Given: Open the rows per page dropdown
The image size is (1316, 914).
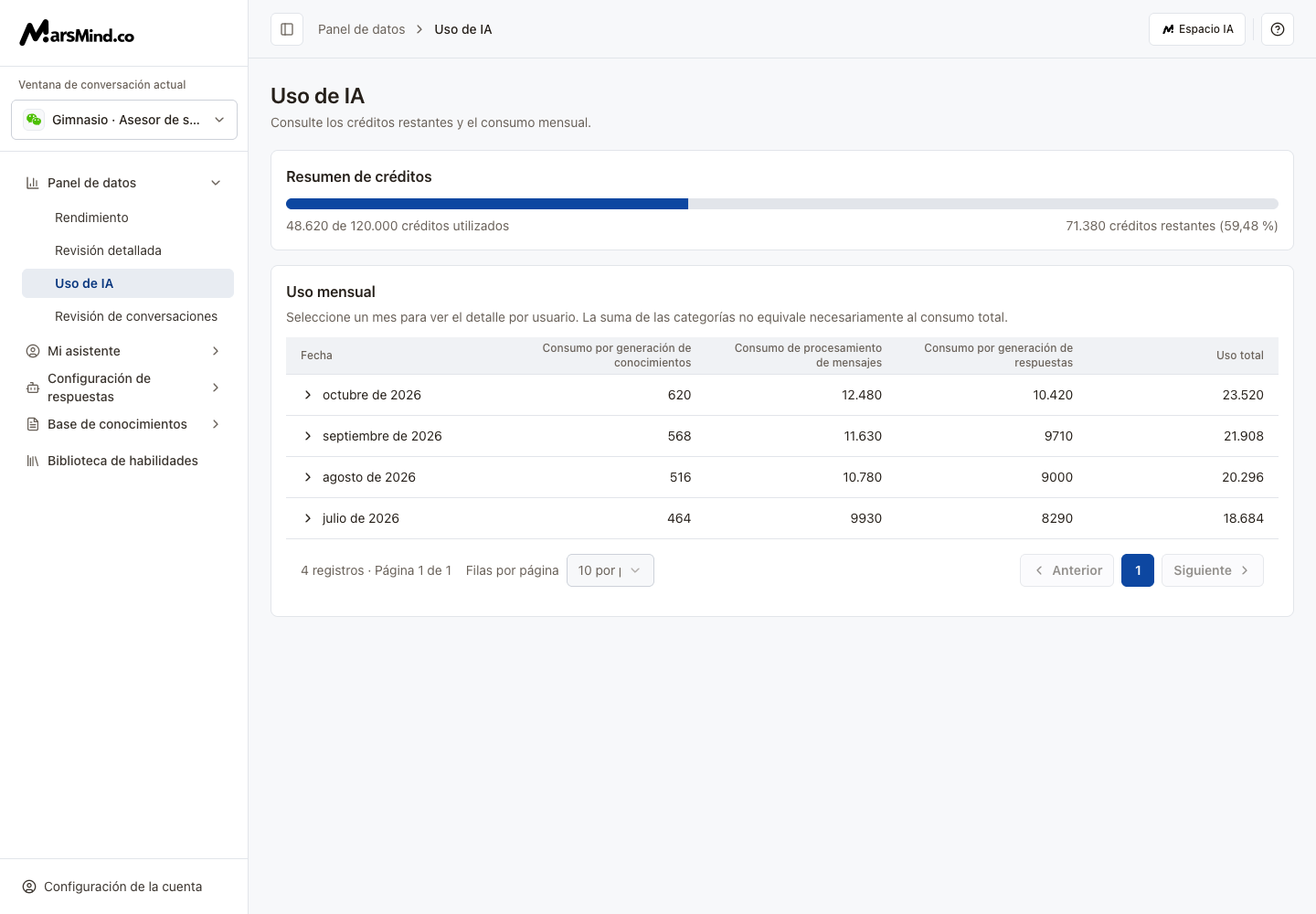Looking at the screenshot, I should pos(610,570).
